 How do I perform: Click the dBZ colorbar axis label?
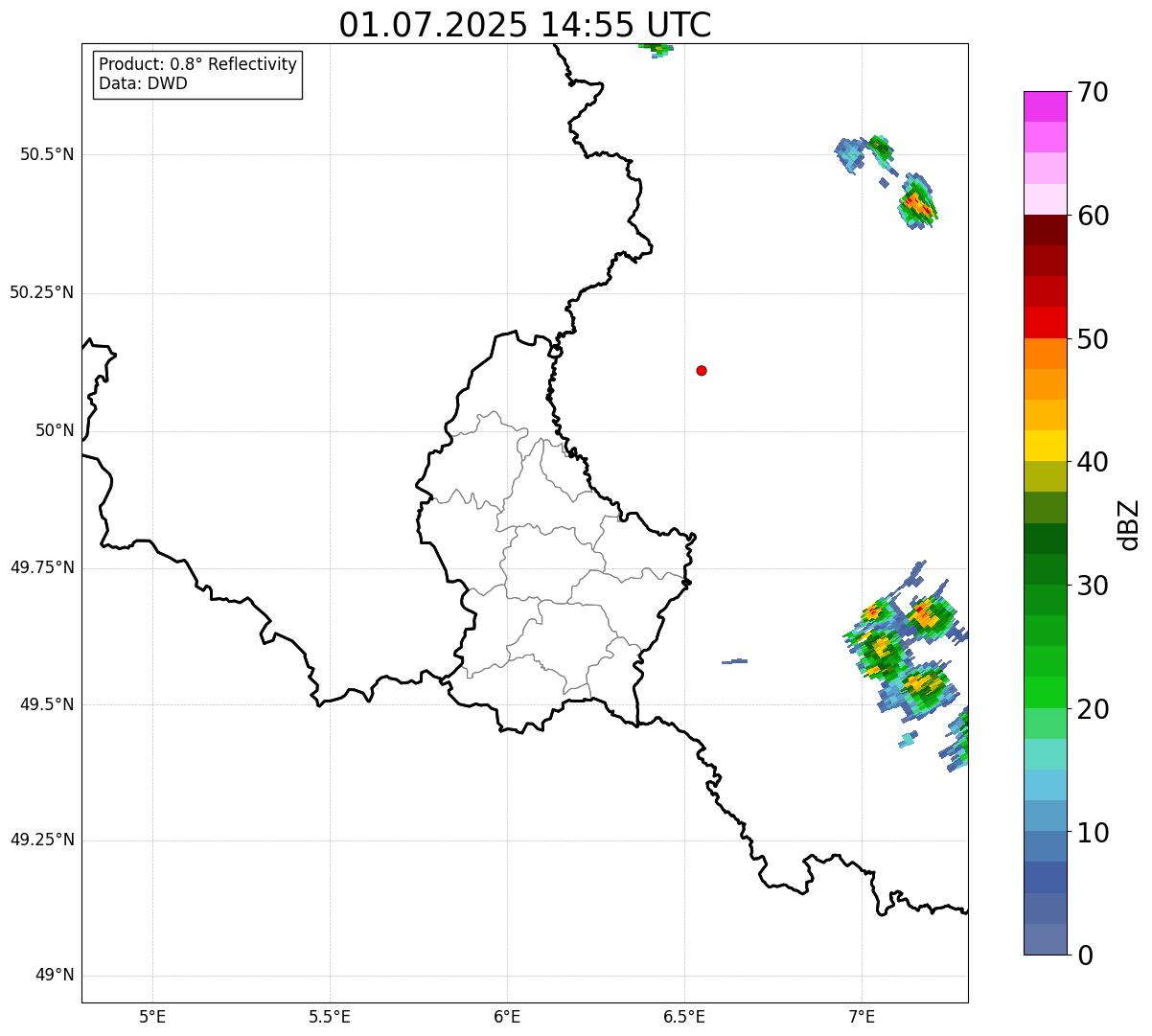[x=1129, y=524]
